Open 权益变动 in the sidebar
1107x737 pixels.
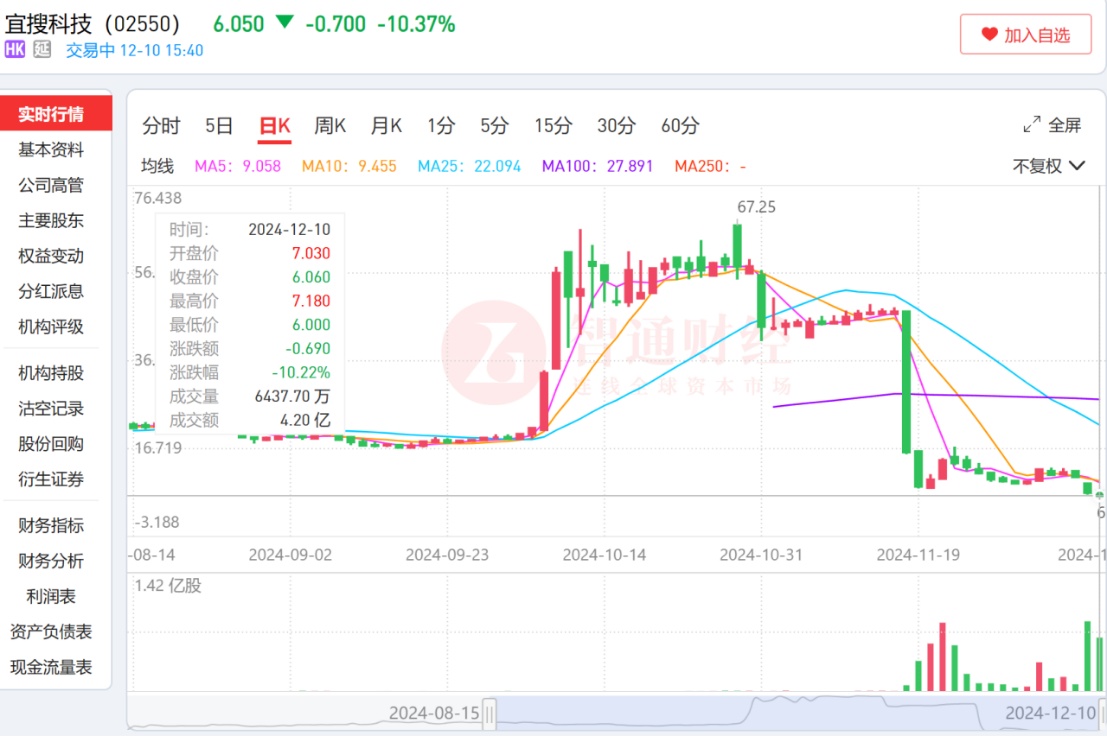[51, 256]
